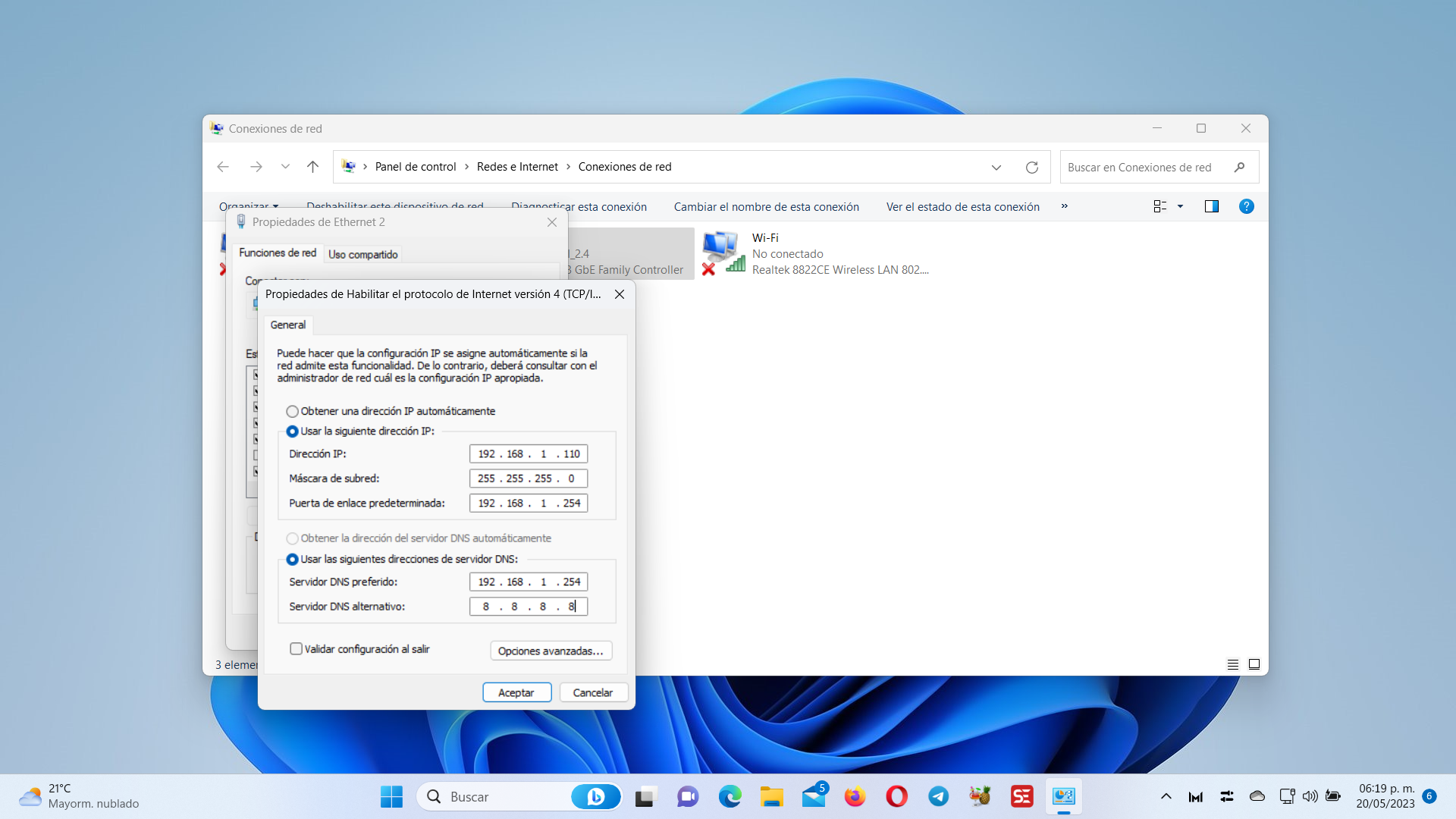Expand the address bar history dropdown
This screenshot has width=1456, height=819.
pyautogui.click(x=996, y=168)
